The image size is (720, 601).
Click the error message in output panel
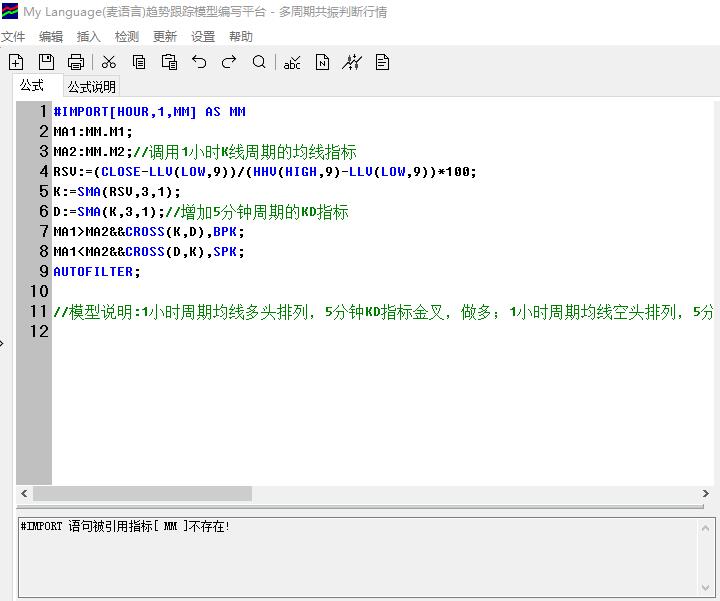click(x=125, y=526)
